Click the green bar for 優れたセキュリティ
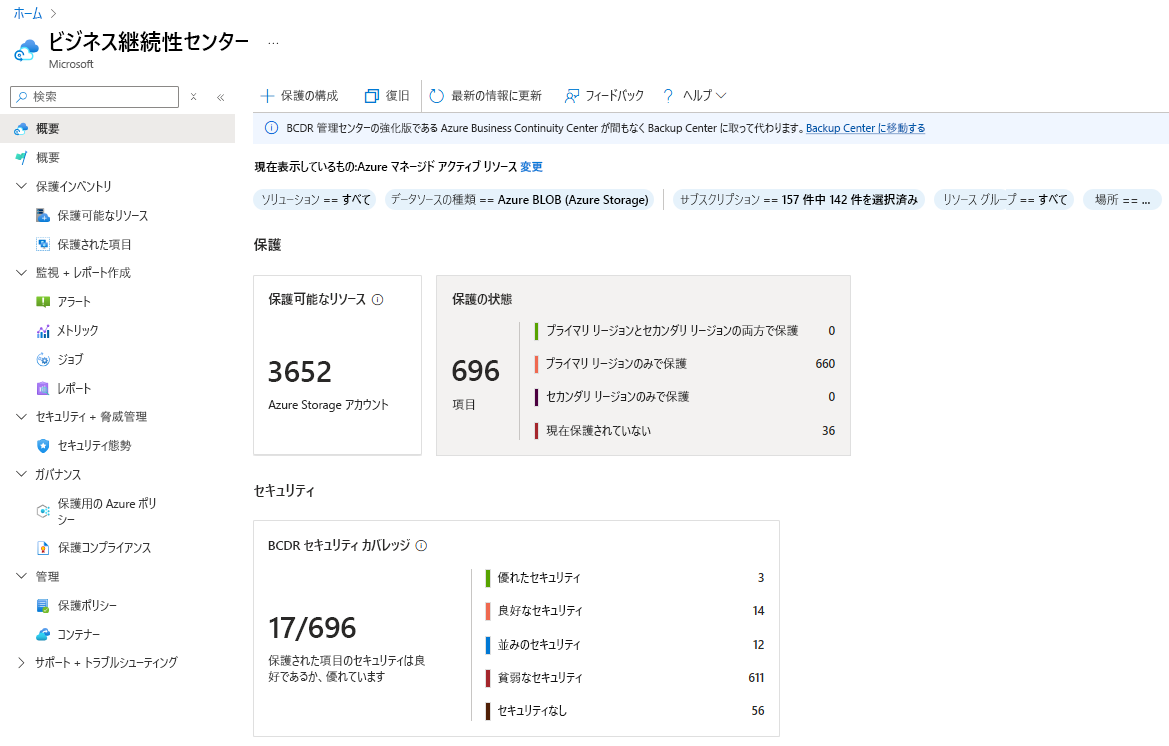 pos(488,578)
